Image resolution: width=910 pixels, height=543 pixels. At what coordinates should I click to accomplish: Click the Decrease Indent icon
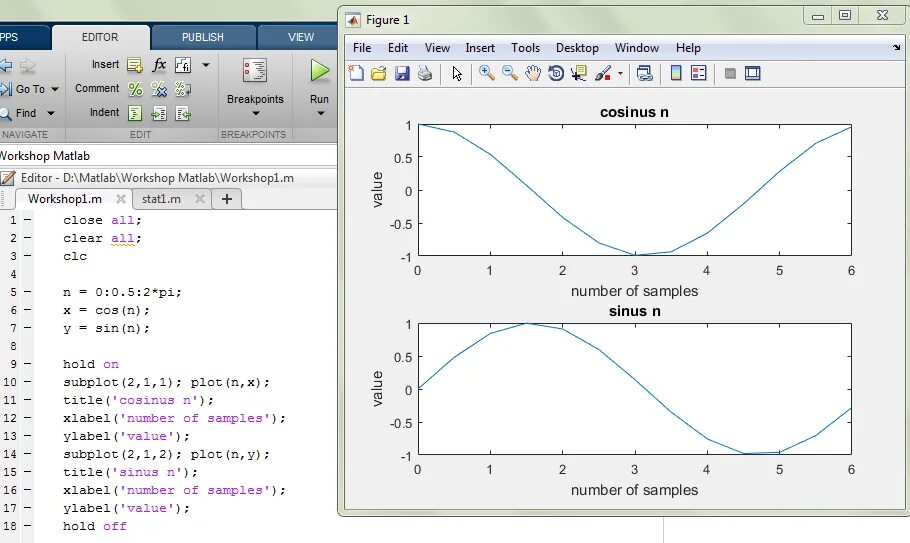[x=183, y=113]
